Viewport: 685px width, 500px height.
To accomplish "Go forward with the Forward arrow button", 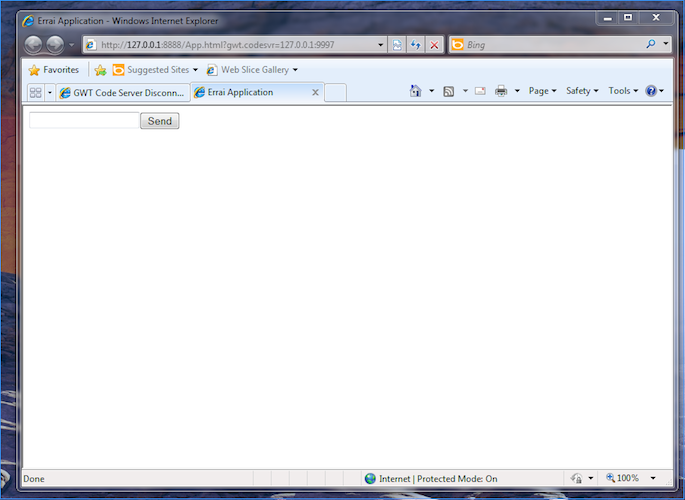I will click(55, 45).
